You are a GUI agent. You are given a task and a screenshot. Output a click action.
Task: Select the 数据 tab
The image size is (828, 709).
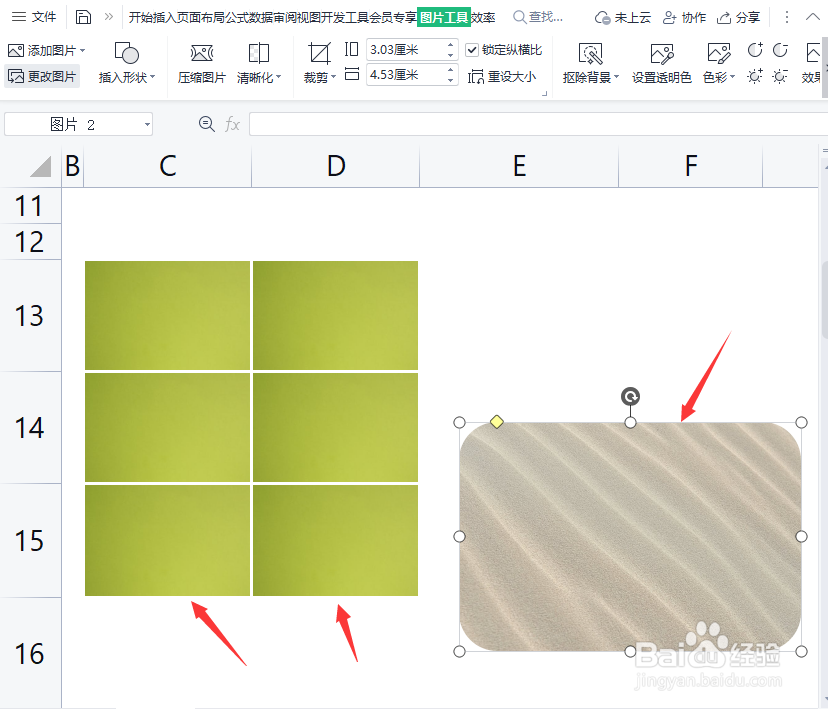pyautogui.click(x=261, y=17)
